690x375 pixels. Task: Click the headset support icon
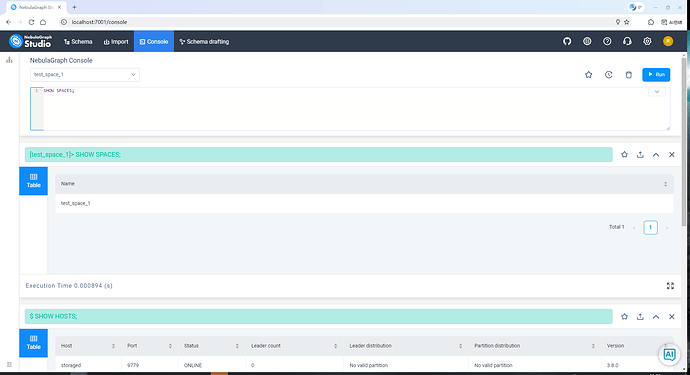[627, 41]
